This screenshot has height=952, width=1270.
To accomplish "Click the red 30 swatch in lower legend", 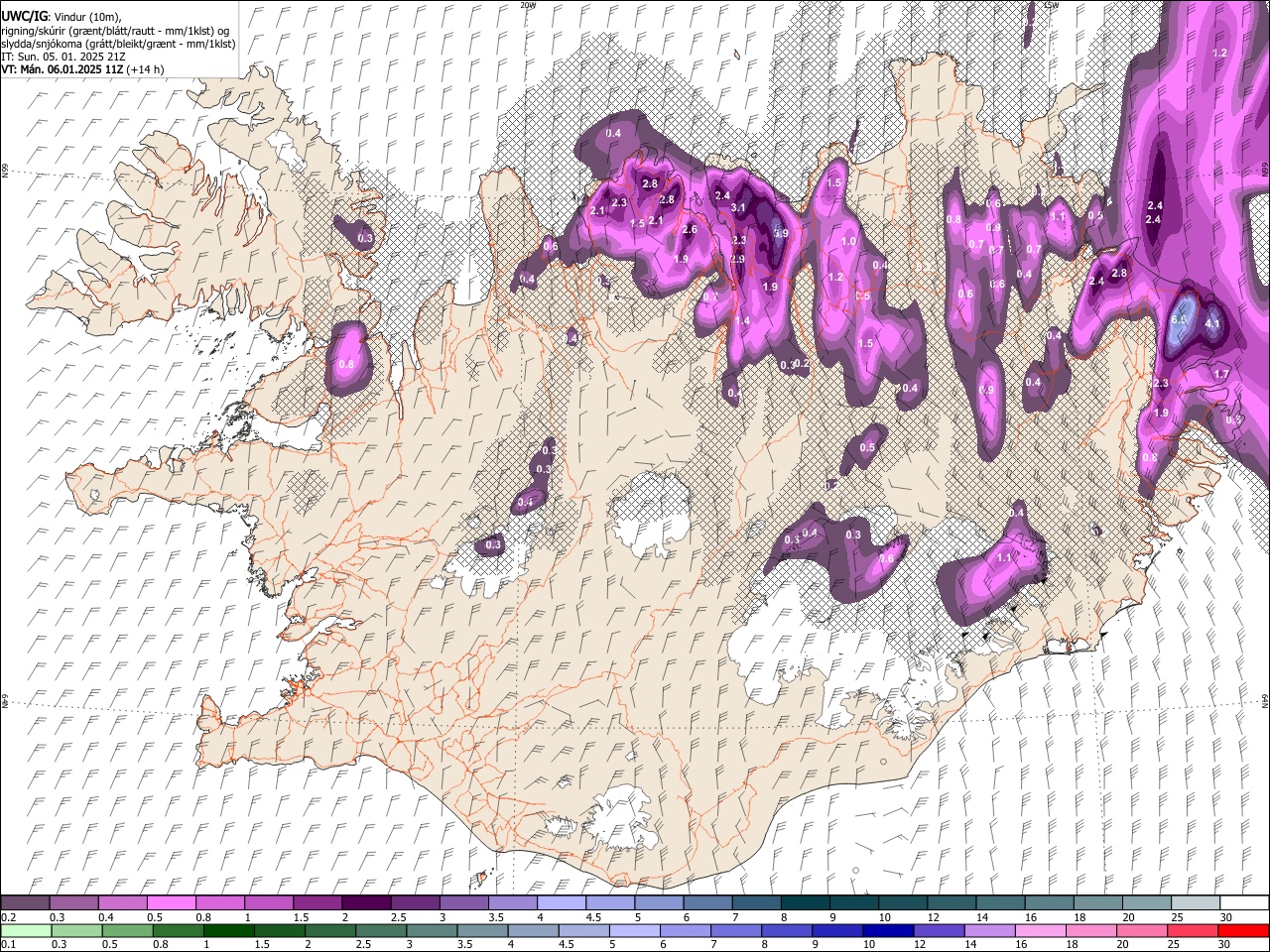I will (1243, 930).
